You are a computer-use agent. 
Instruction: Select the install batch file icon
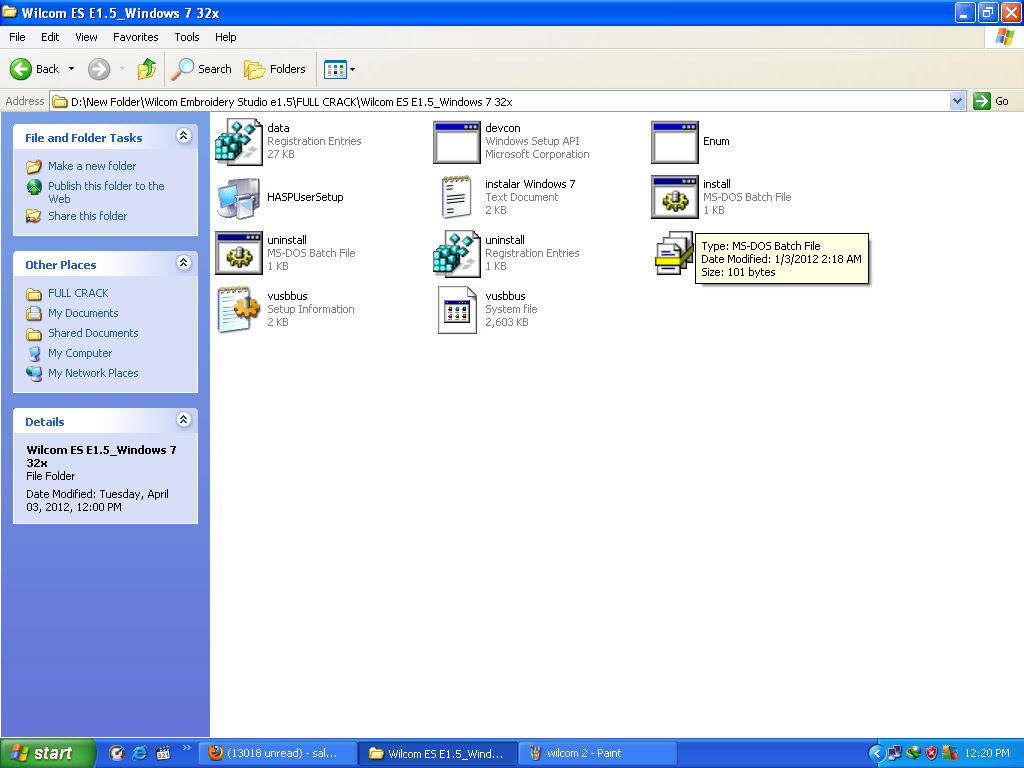point(675,197)
